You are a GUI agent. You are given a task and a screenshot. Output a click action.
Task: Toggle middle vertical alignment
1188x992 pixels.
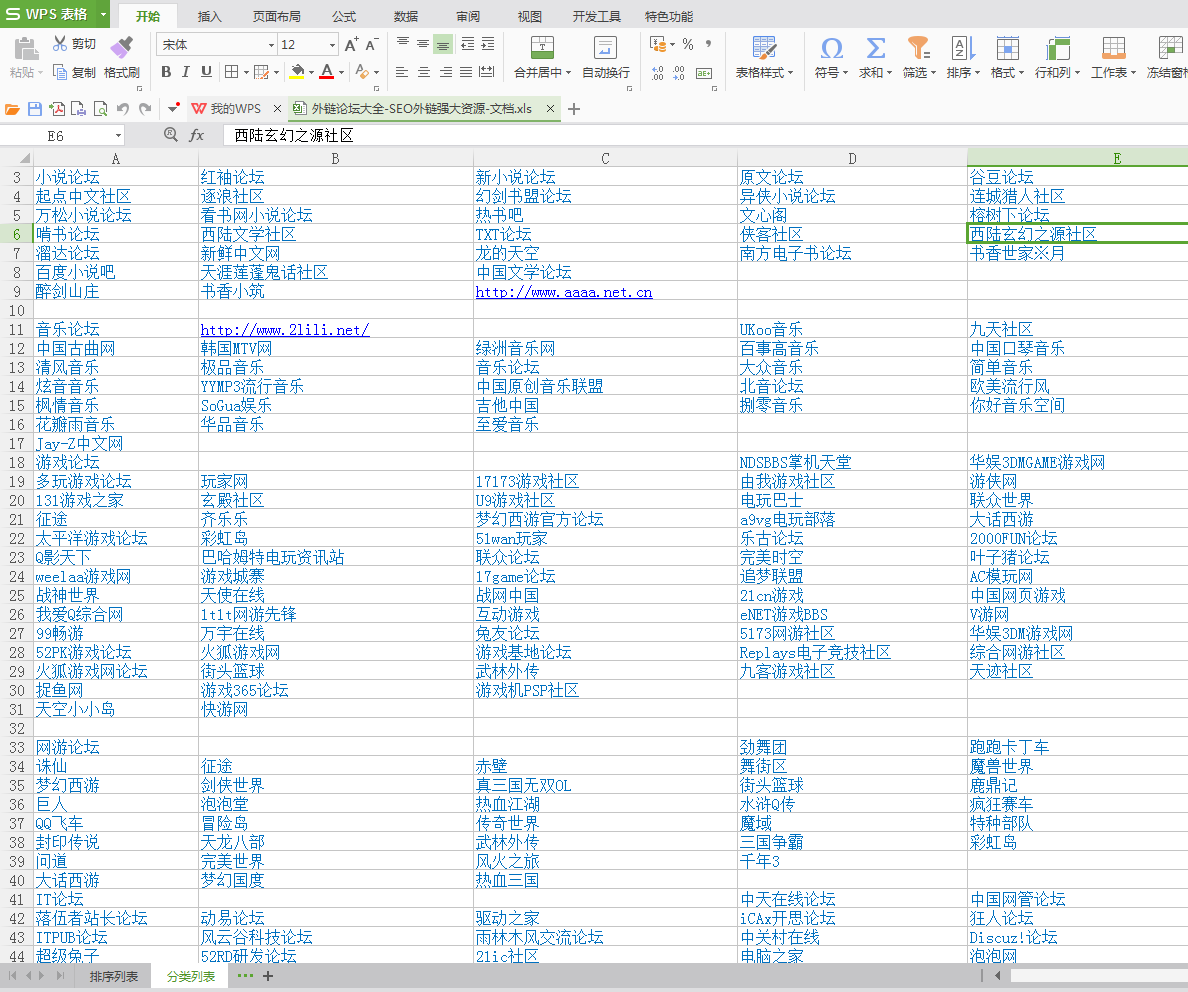click(423, 44)
